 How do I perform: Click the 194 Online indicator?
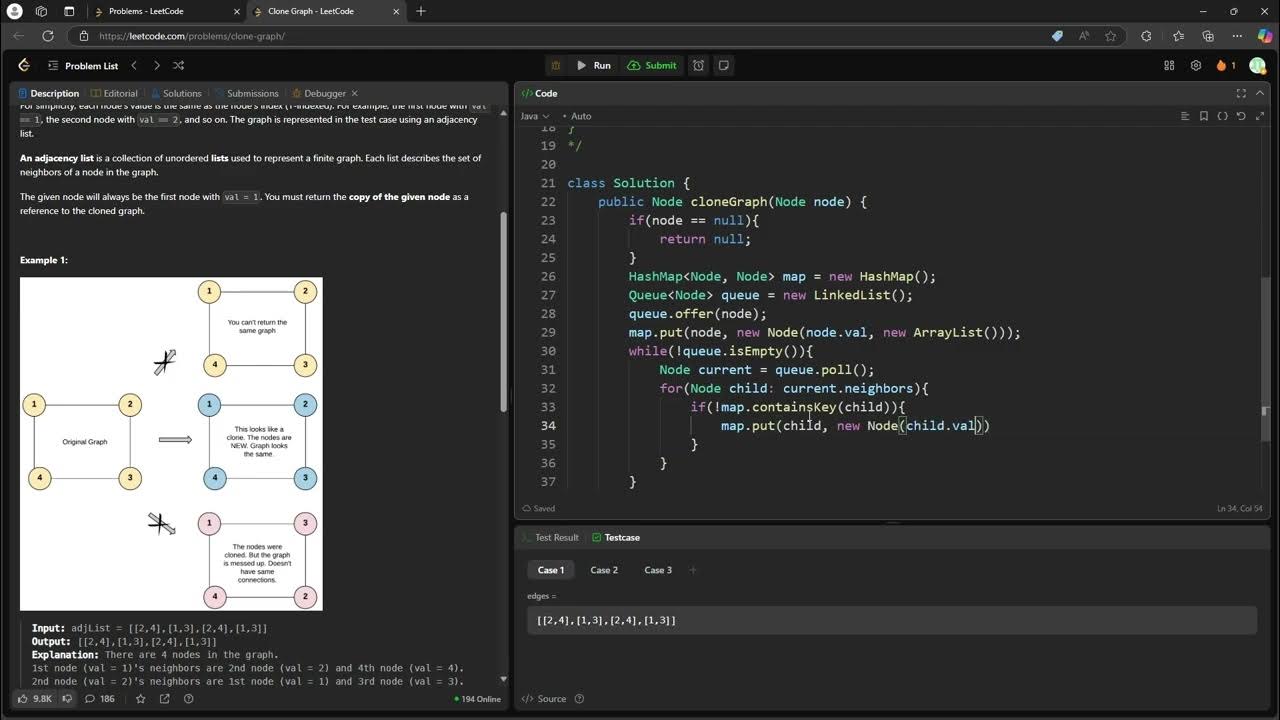476,699
